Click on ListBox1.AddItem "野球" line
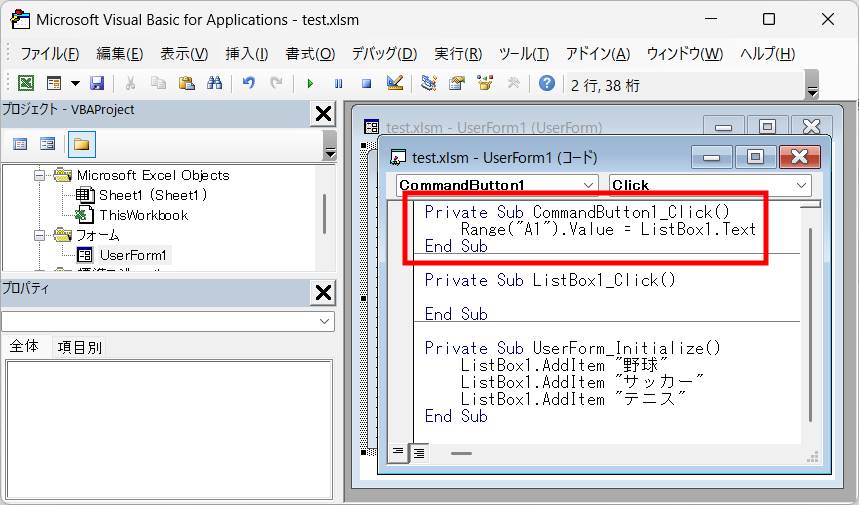 pos(564,365)
